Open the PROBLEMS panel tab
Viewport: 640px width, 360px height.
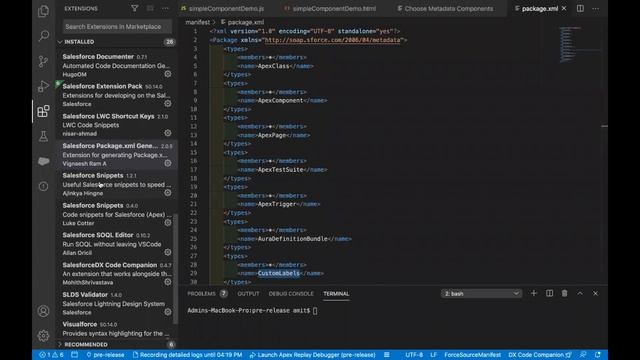point(207,293)
